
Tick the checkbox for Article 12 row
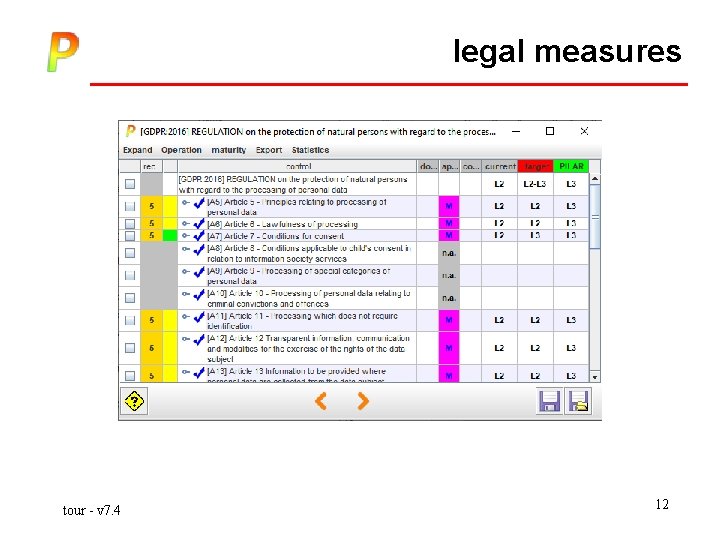coord(130,348)
